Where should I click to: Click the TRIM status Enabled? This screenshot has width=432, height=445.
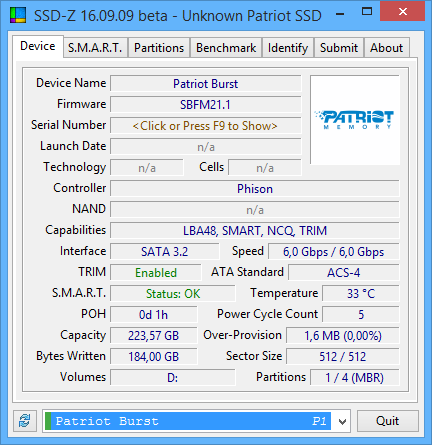(x=156, y=273)
